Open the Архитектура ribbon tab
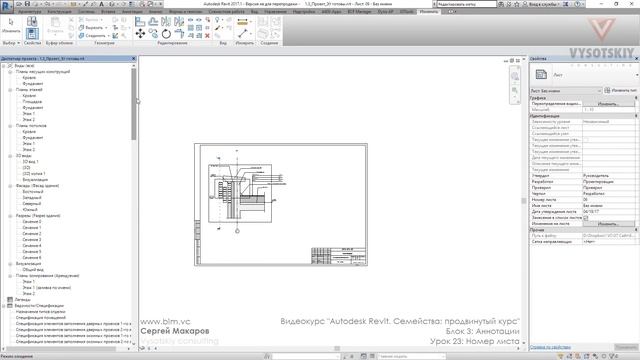640x360 pixels. [29, 11]
